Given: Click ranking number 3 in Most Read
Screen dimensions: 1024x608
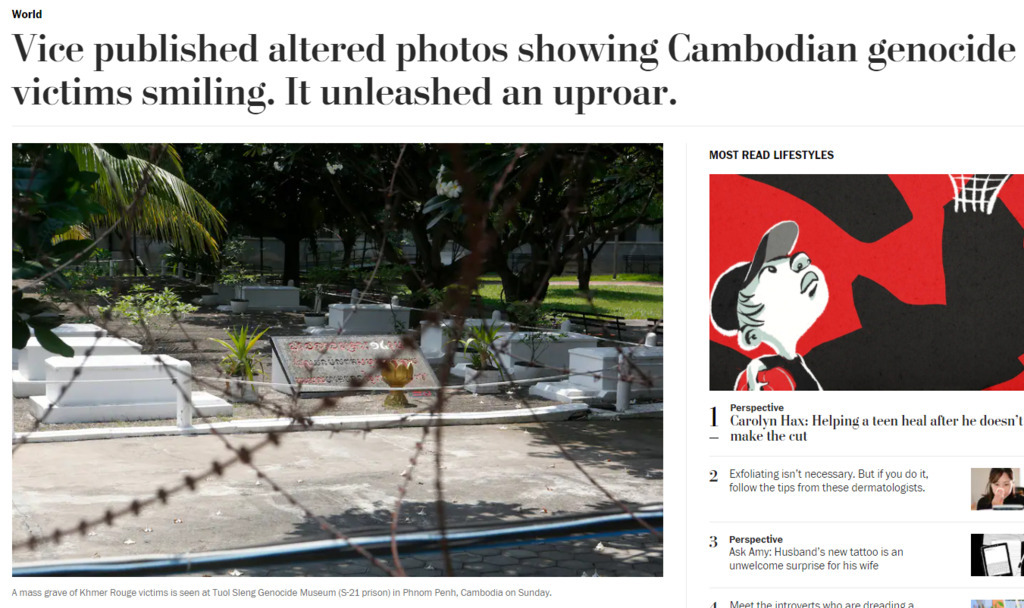Looking at the screenshot, I should [x=714, y=542].
